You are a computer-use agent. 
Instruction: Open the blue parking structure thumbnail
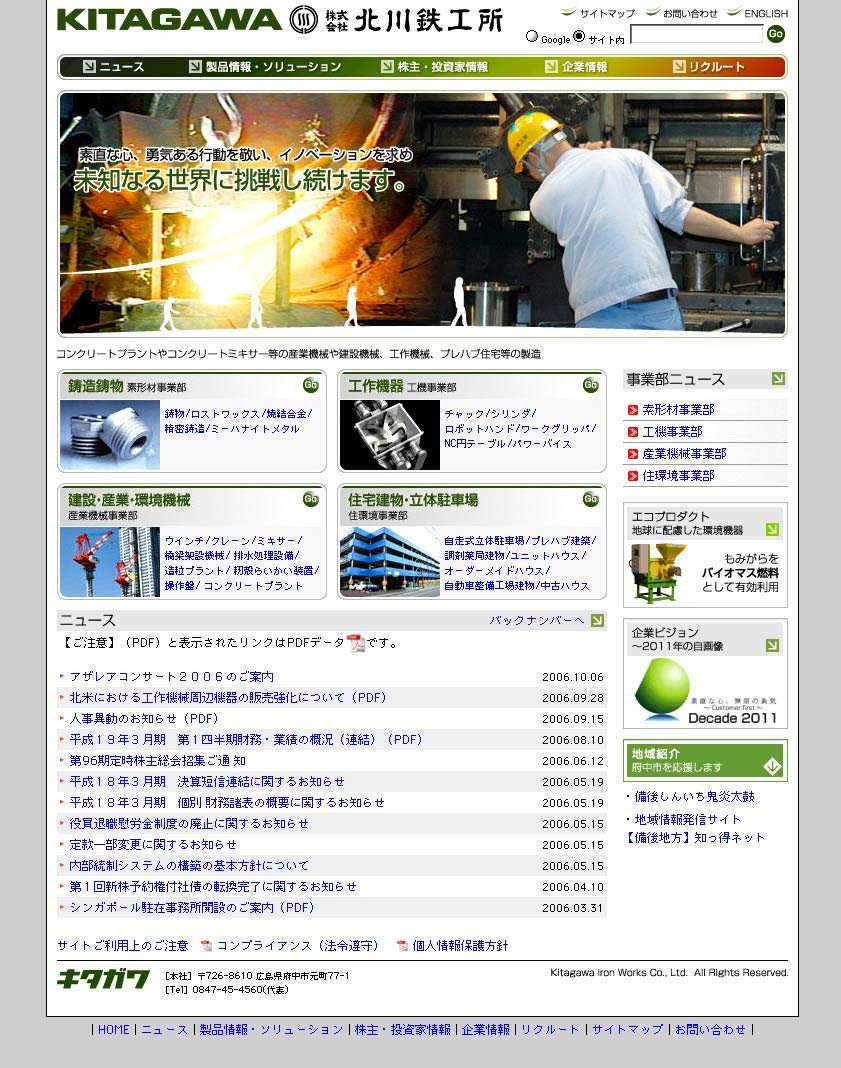390,562
